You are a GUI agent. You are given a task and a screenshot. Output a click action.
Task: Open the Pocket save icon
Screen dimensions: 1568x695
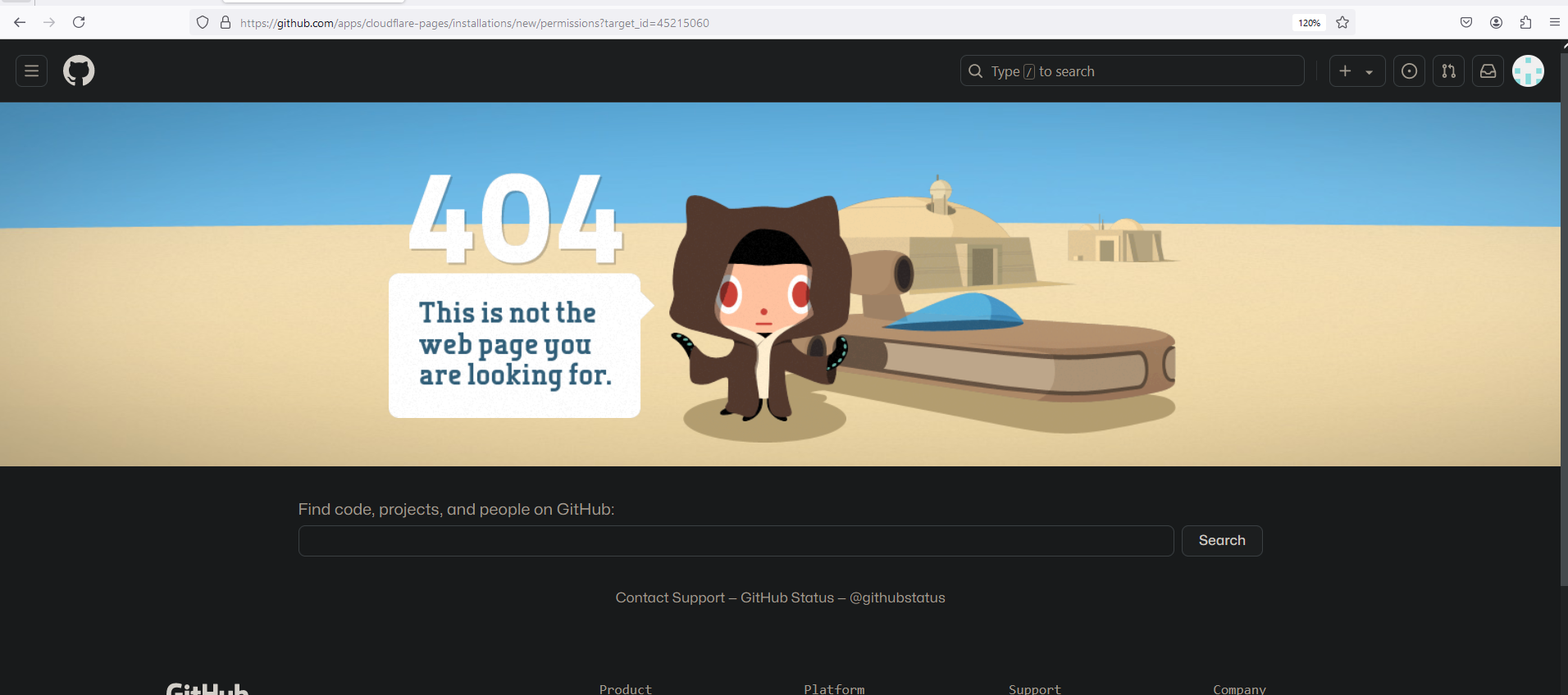click(1466, 23)
